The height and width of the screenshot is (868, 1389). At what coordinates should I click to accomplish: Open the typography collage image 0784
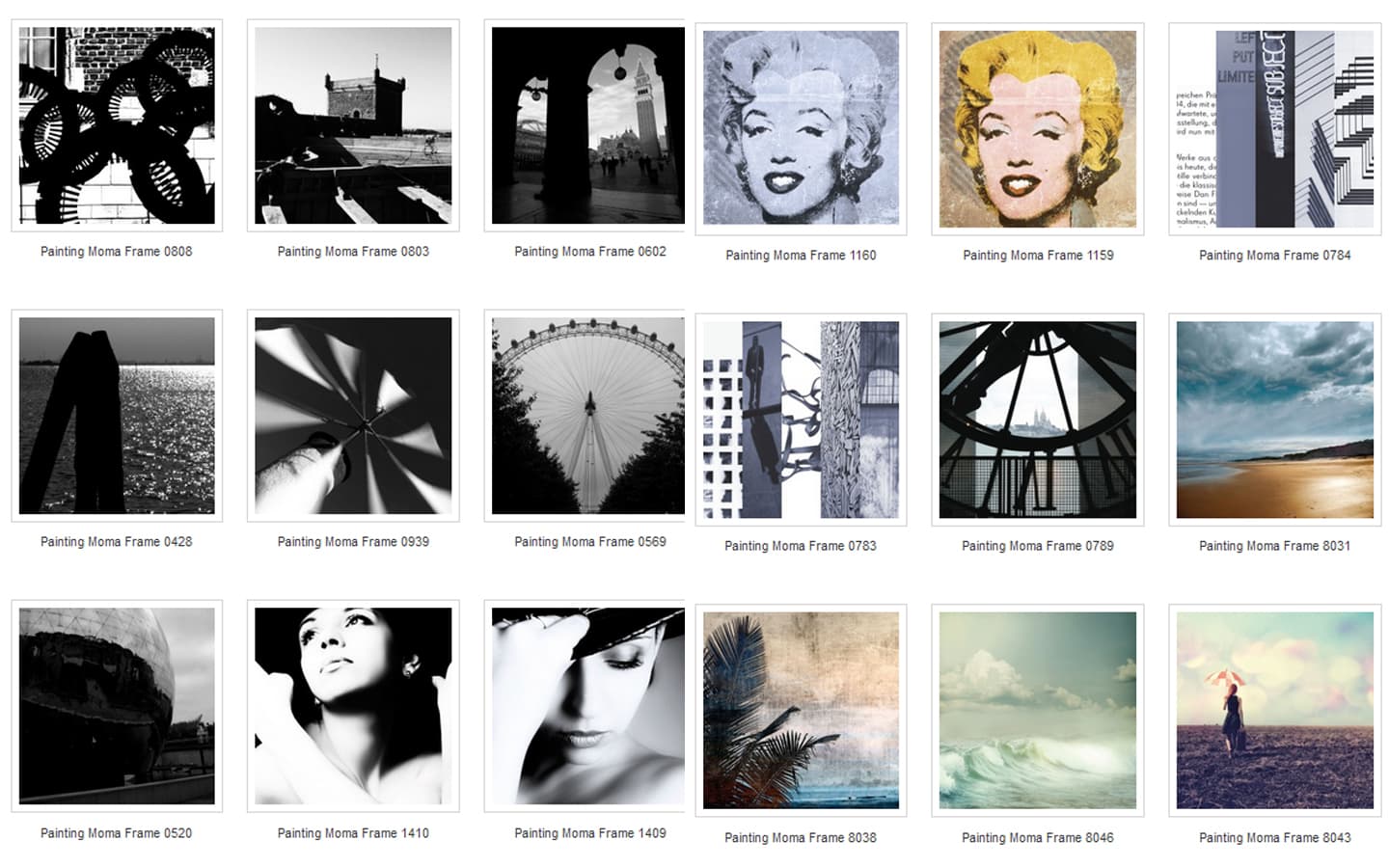[x=1274, y=128]
